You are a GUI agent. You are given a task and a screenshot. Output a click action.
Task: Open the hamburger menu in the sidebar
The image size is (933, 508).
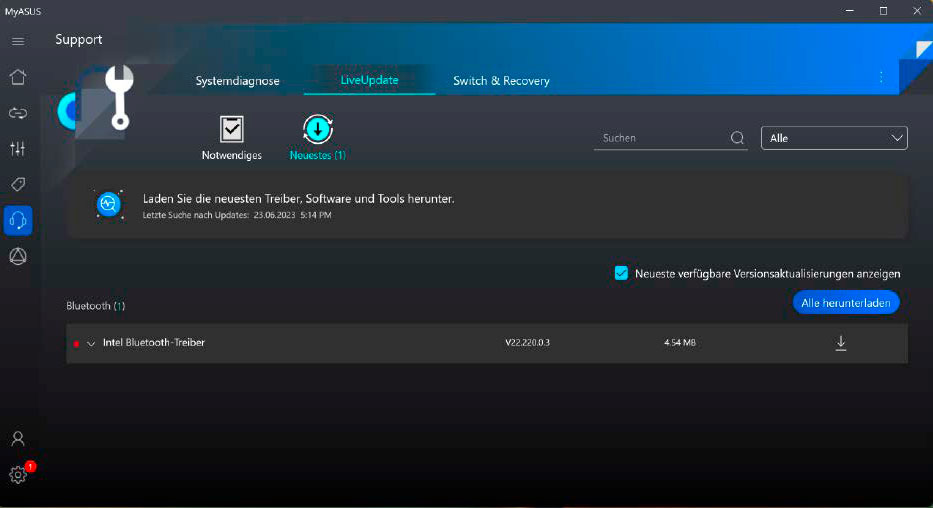click(x=18, y=41)
